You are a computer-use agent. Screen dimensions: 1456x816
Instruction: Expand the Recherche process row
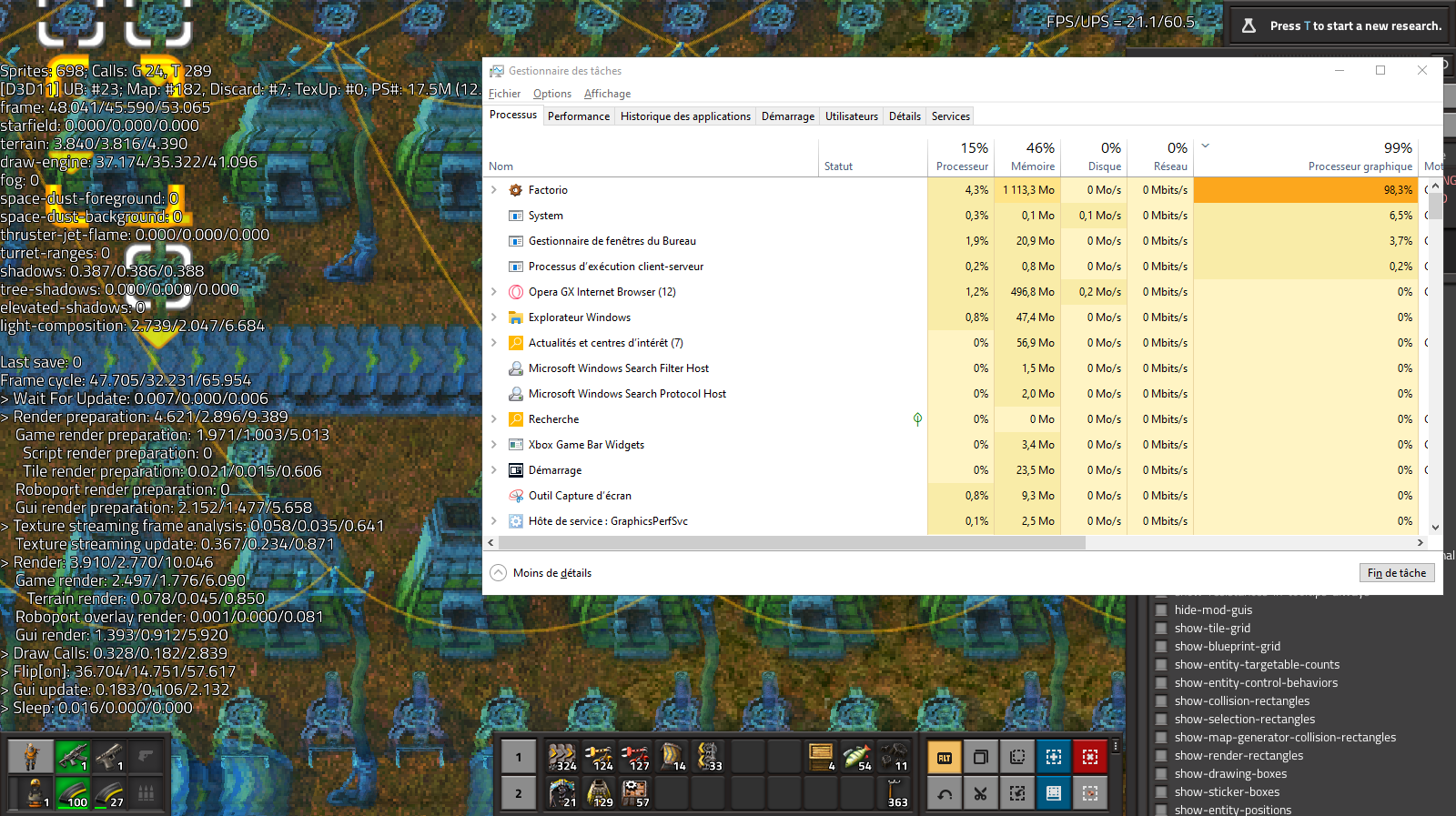coord(494,419)
